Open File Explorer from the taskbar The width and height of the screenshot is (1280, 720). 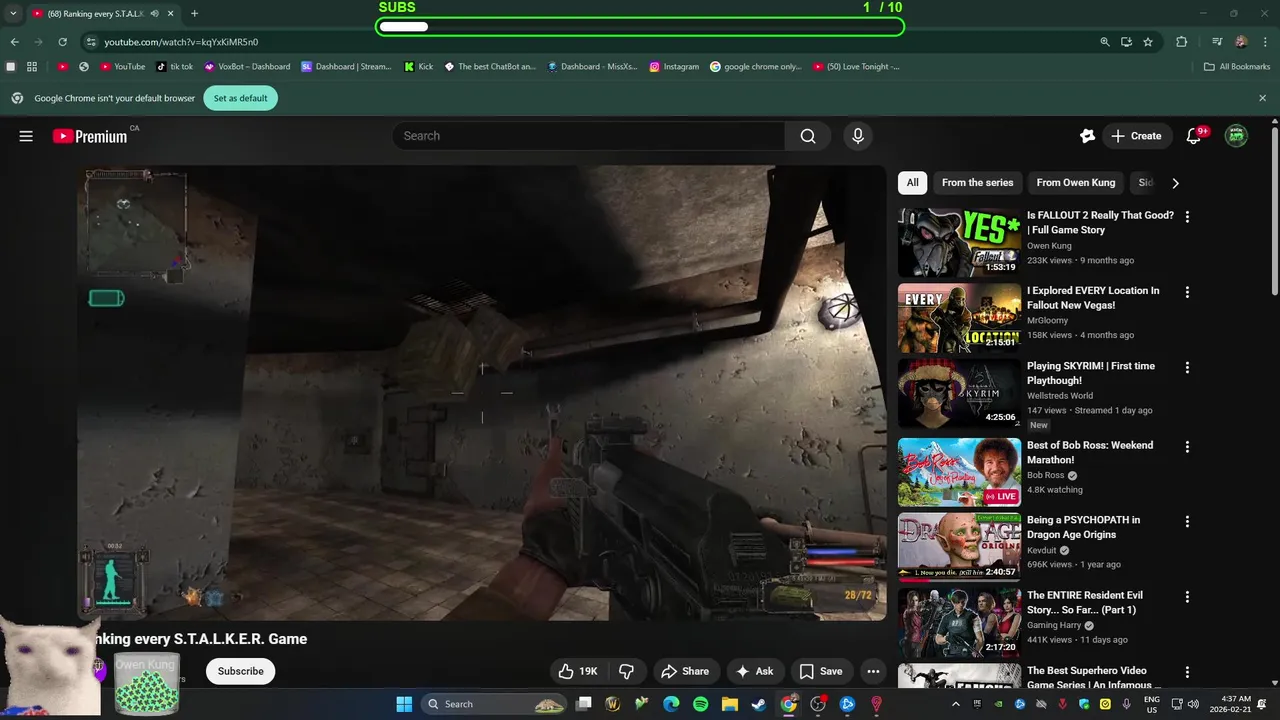pos(730,704)
